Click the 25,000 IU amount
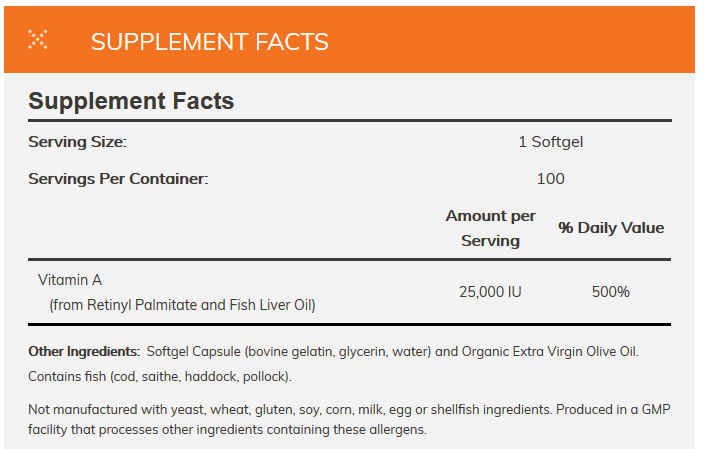Image resolution: width=704 pixels, height=449 pixels. [x=489, y=292]
